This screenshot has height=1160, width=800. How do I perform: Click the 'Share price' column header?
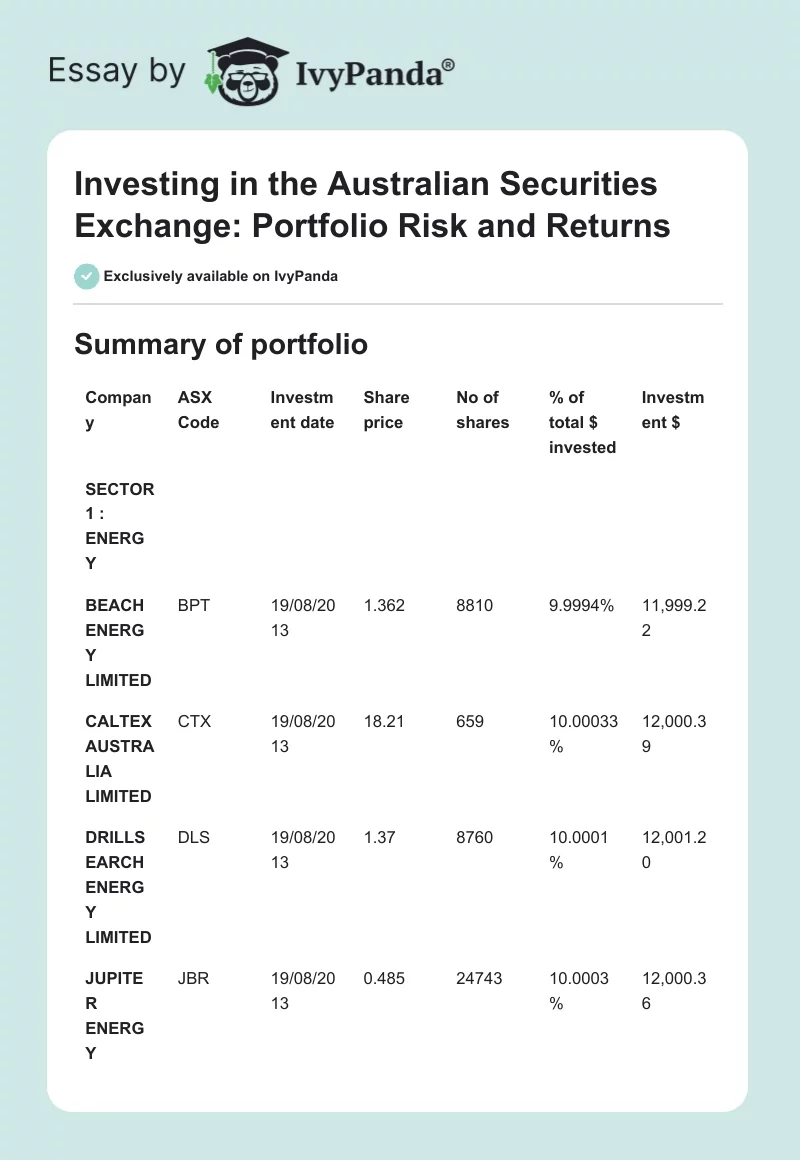pos(386,410)
